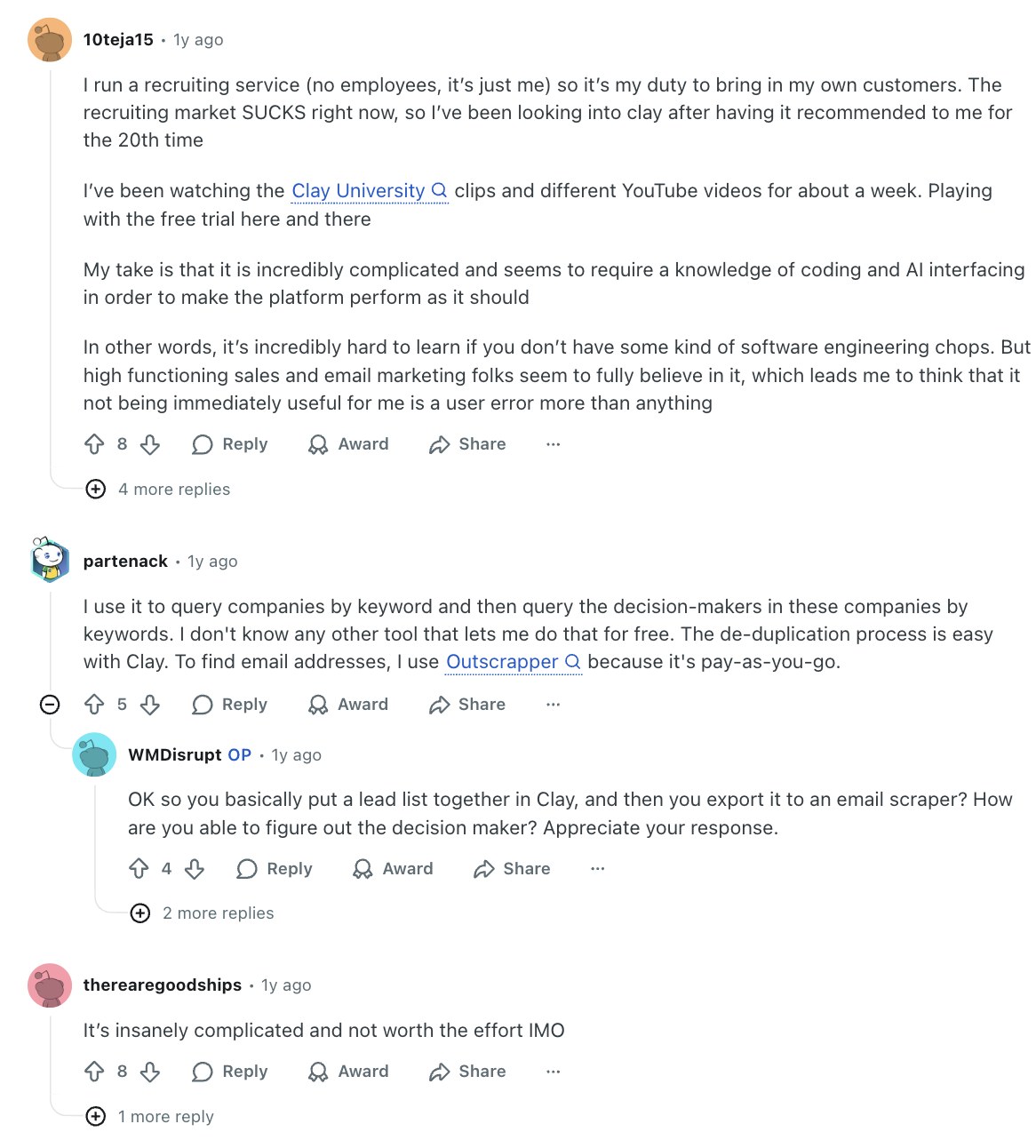Viewport: 1036px width, 1148px height.
Task: Share WMDisrupt's reply
Action: 511,869
